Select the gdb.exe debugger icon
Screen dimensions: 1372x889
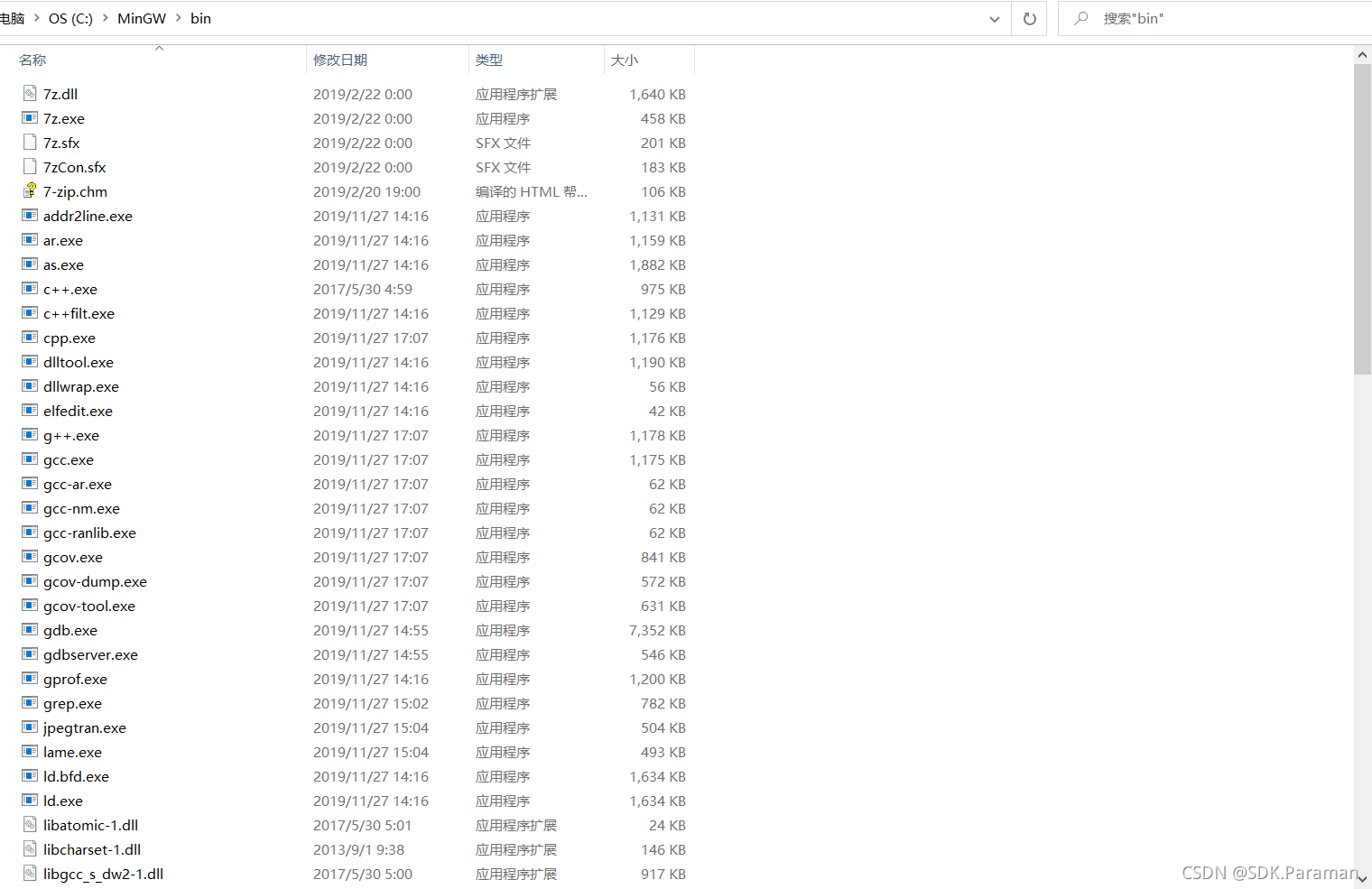click(x=29, y=630)
